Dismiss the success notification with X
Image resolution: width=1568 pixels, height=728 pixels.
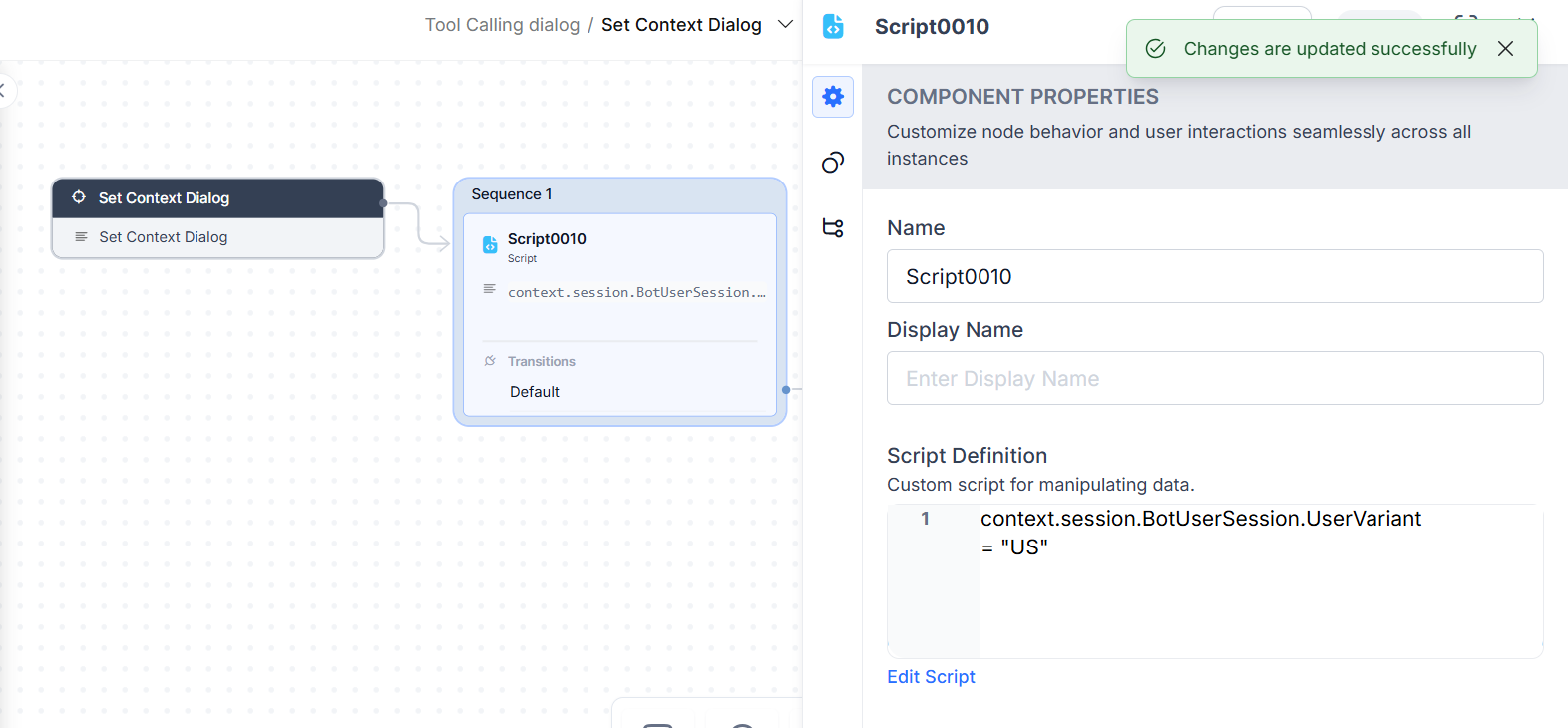1505,49
